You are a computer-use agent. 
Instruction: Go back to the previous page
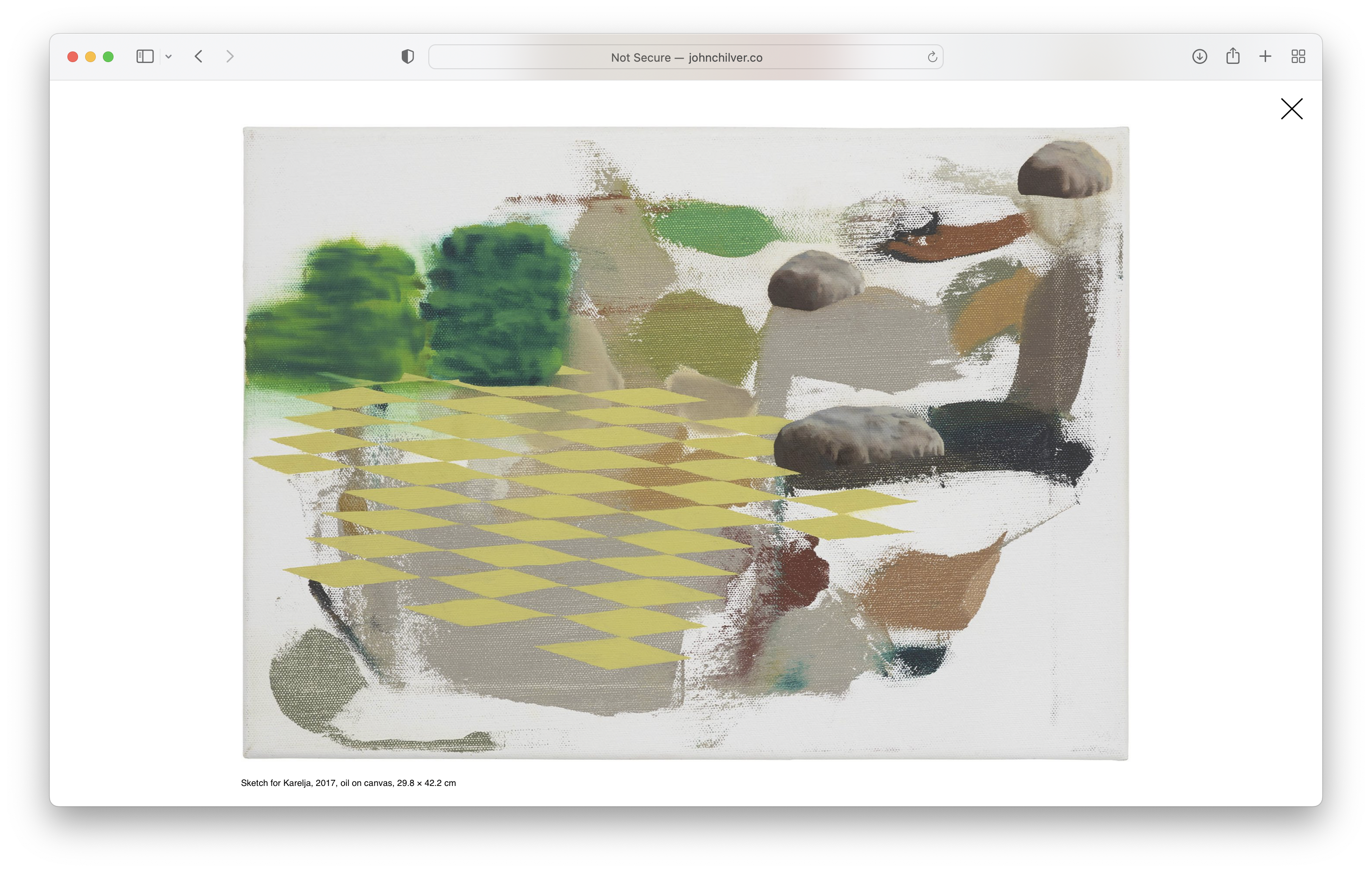pos(199,56)
